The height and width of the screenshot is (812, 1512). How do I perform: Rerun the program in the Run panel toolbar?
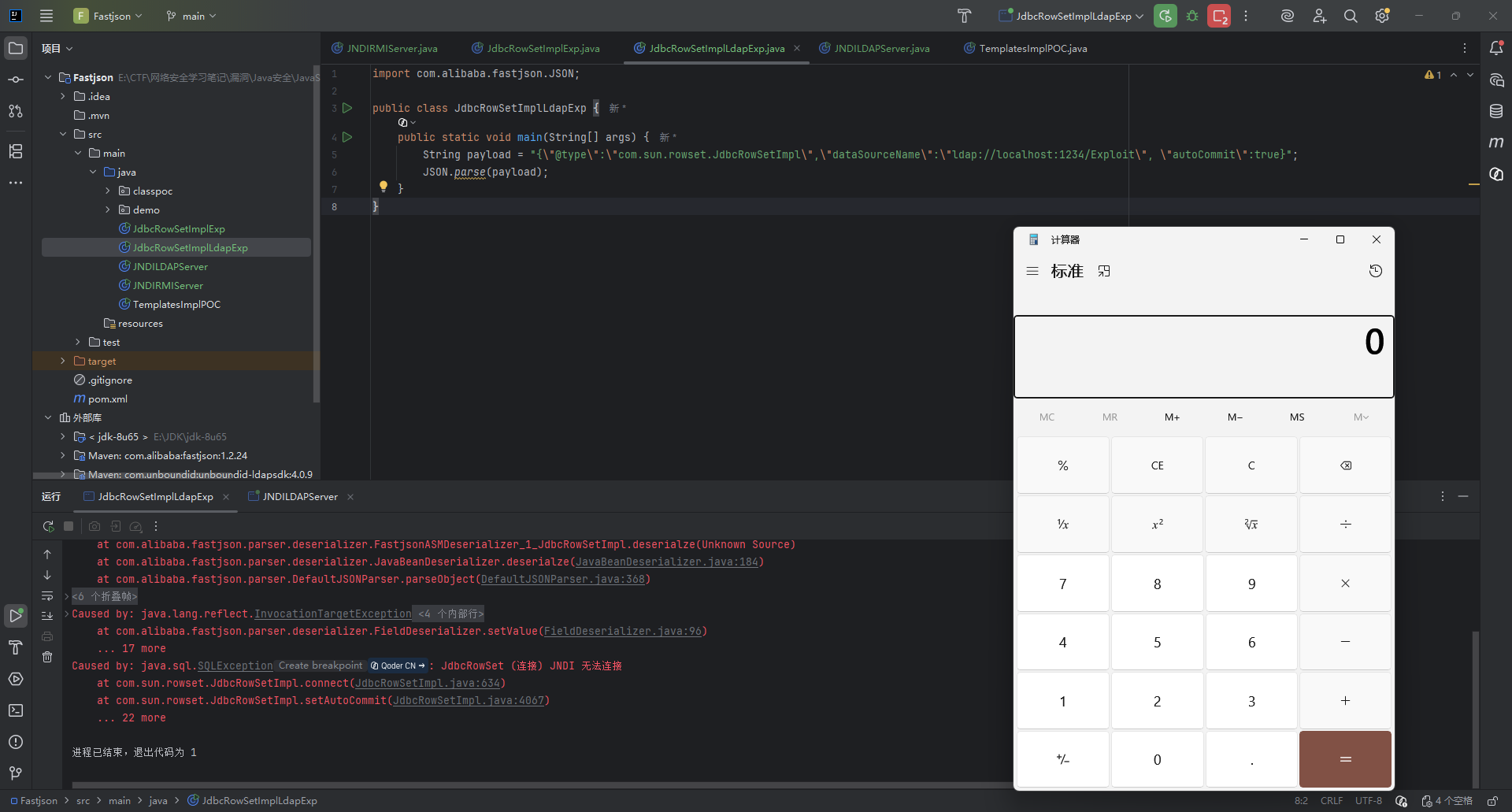(49, 526)
